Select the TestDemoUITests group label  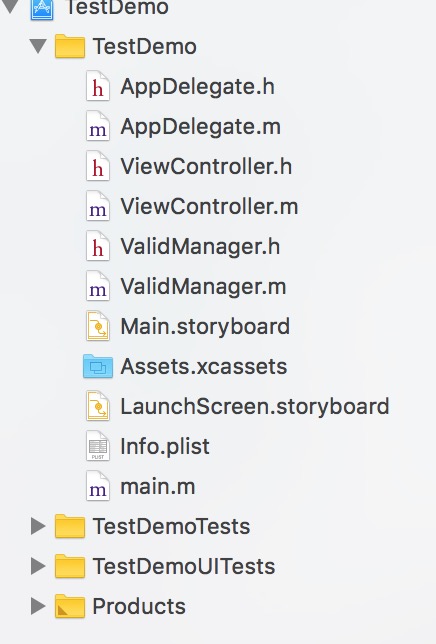point(184,566)
